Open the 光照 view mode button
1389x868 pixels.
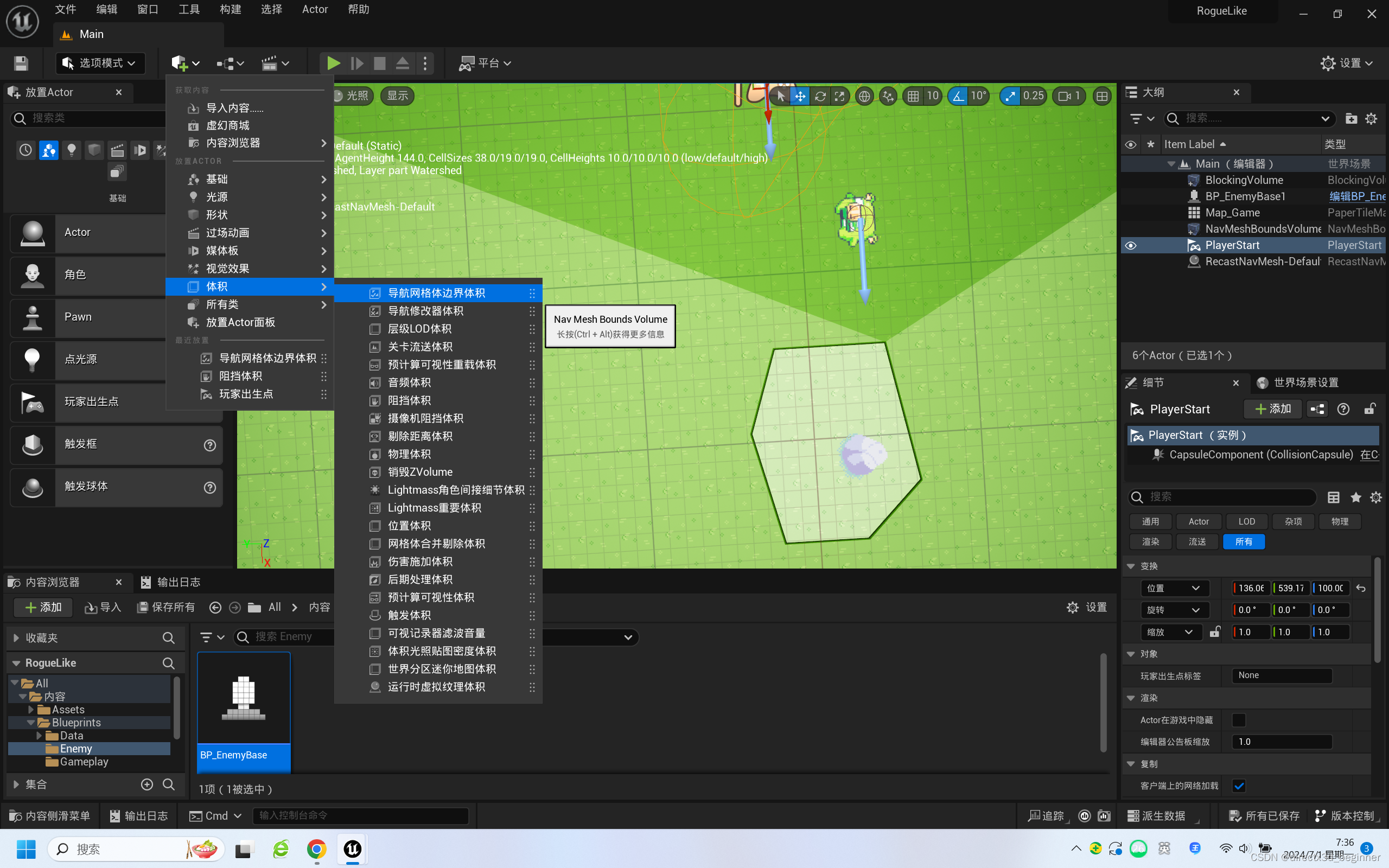[x=351, y=96]
